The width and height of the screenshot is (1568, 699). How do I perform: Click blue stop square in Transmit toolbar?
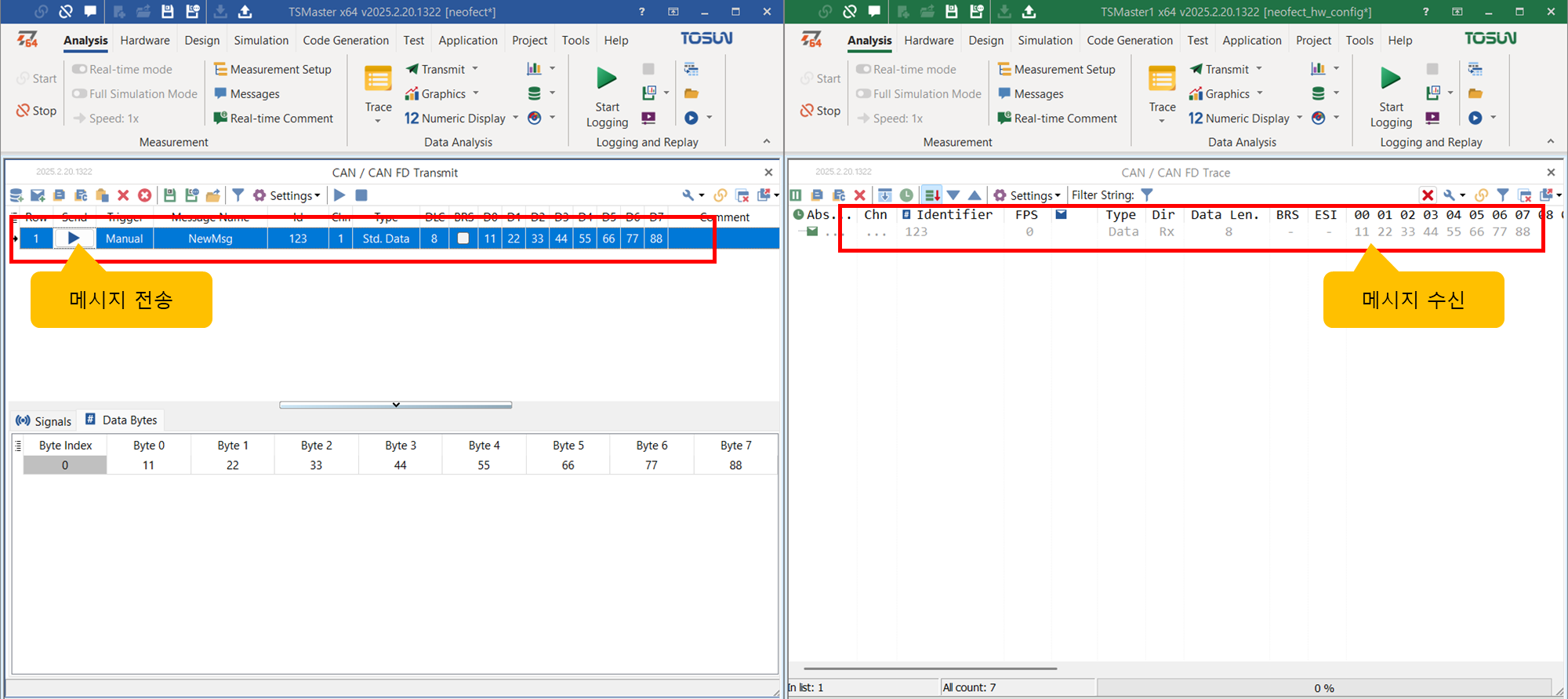pos(361,195)
